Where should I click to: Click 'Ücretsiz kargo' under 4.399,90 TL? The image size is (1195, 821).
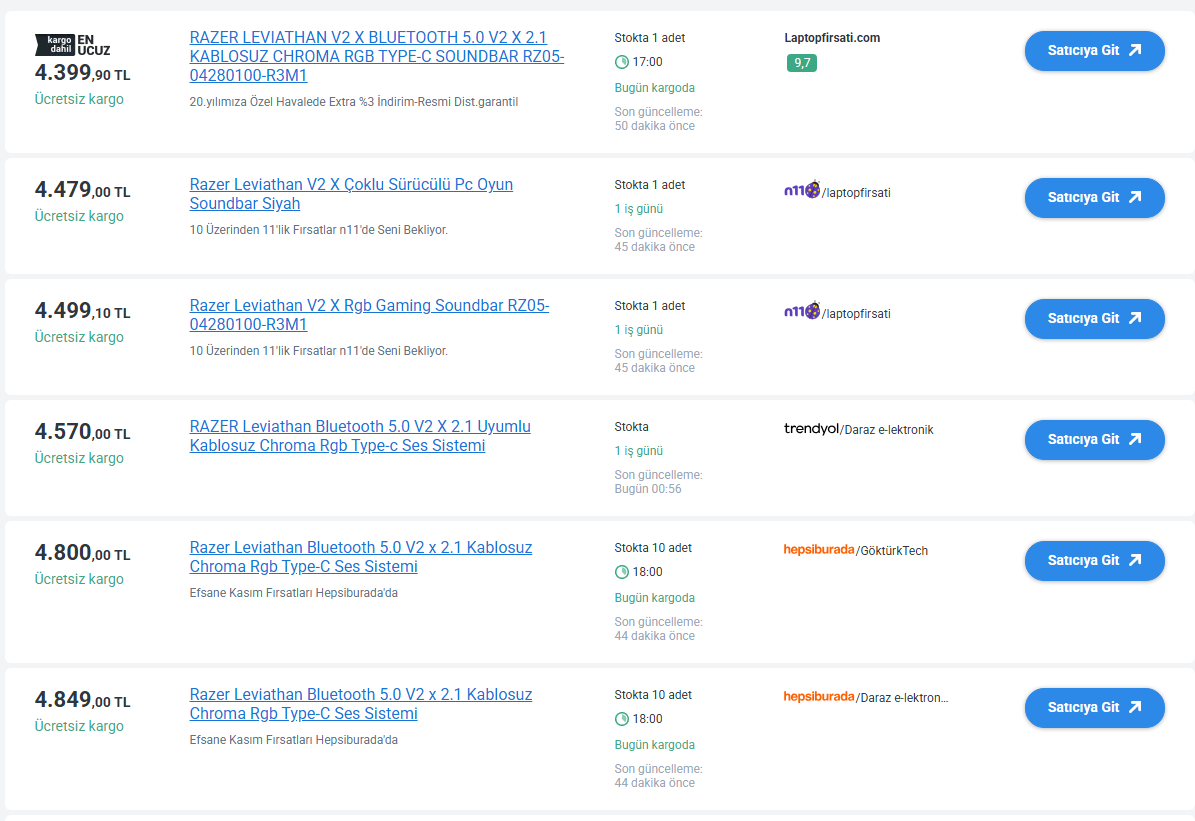point(79,99)
